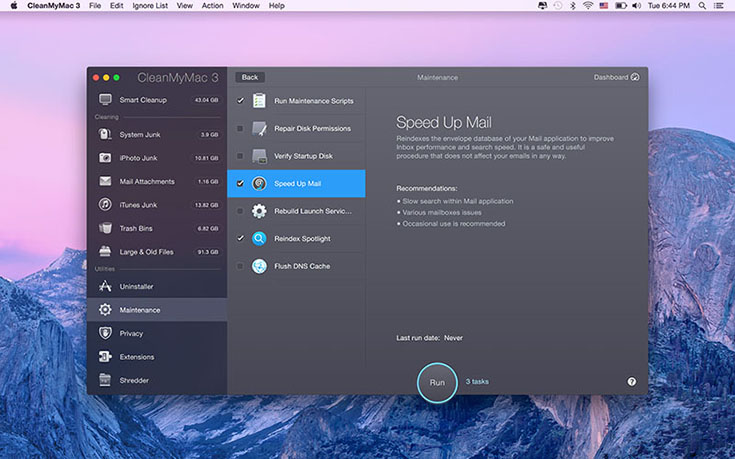Click the Last run date: Never text
The image size is (735, 459).
tap(429, 338)
